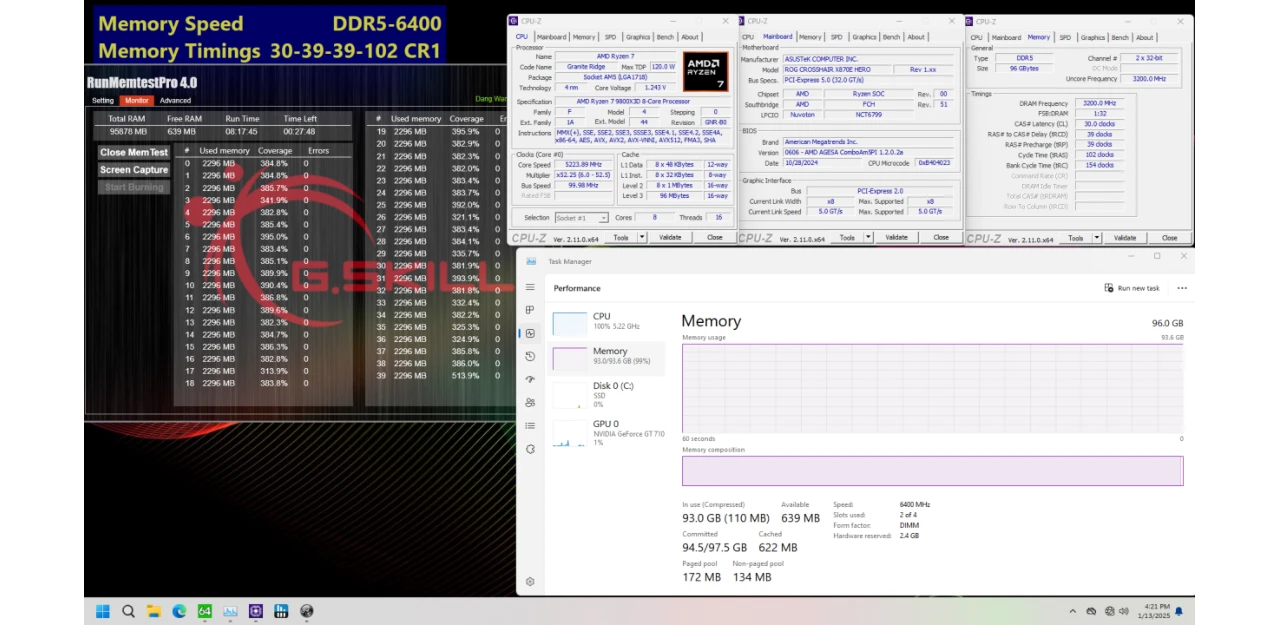The height and width of the screenshot is (625, 1280).
Task: Click the Core Speed value 5223.89 MHz
Action: click(583, 164)
